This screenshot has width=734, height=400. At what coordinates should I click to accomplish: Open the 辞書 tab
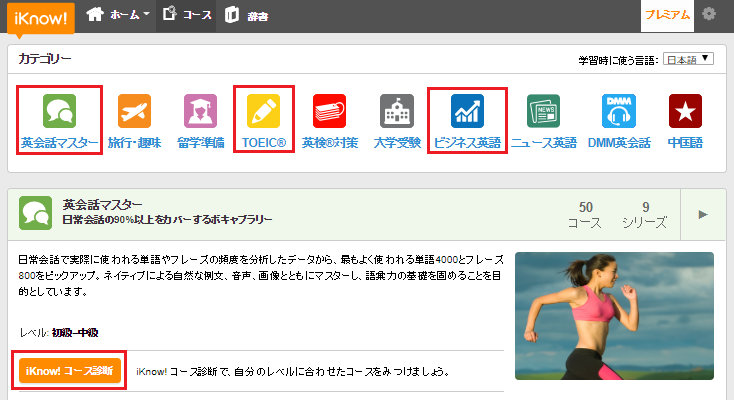(x=257, y=16)
